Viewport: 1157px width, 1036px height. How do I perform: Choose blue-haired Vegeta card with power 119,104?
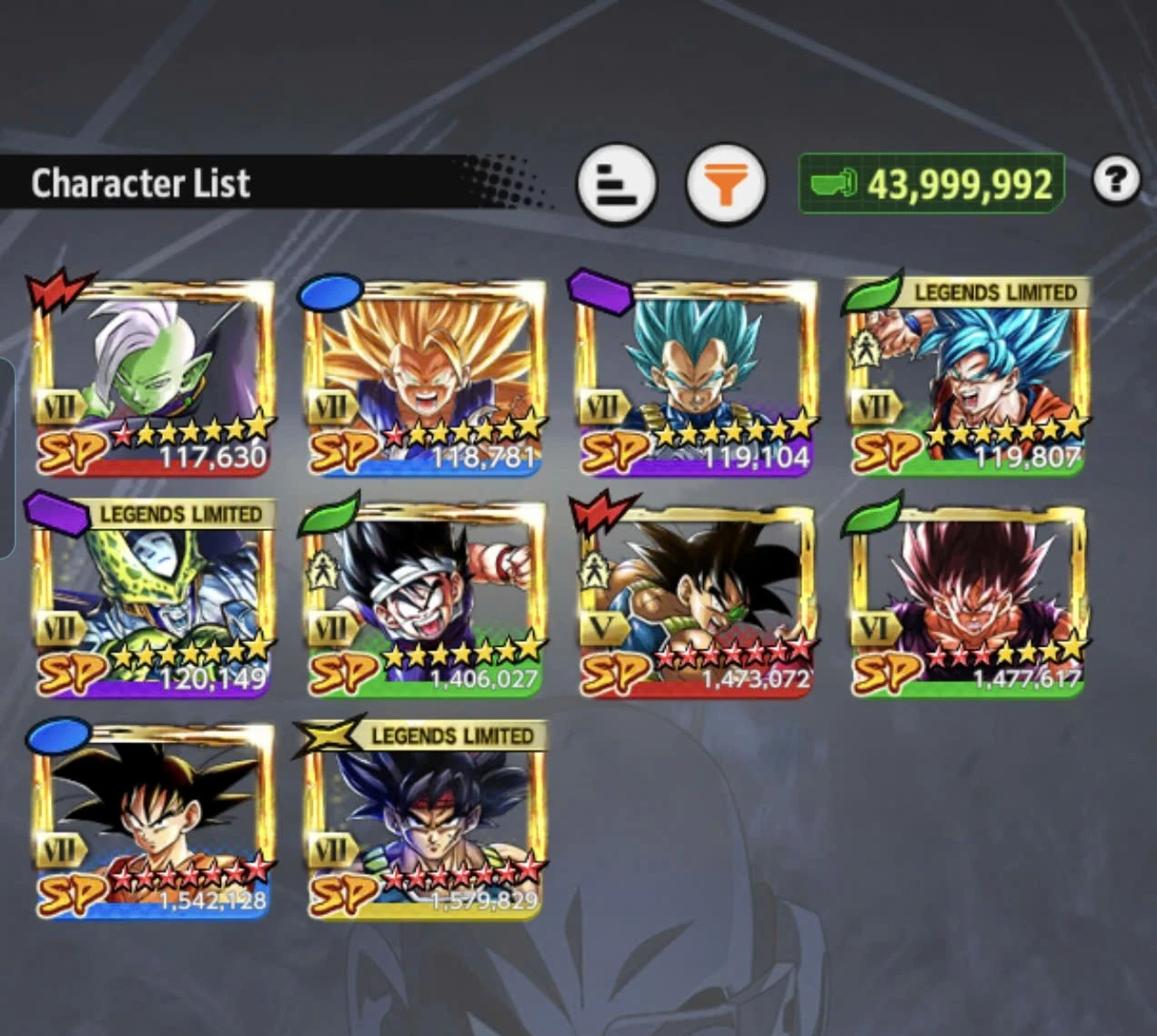pyautogui.click(x=696, y=377)
